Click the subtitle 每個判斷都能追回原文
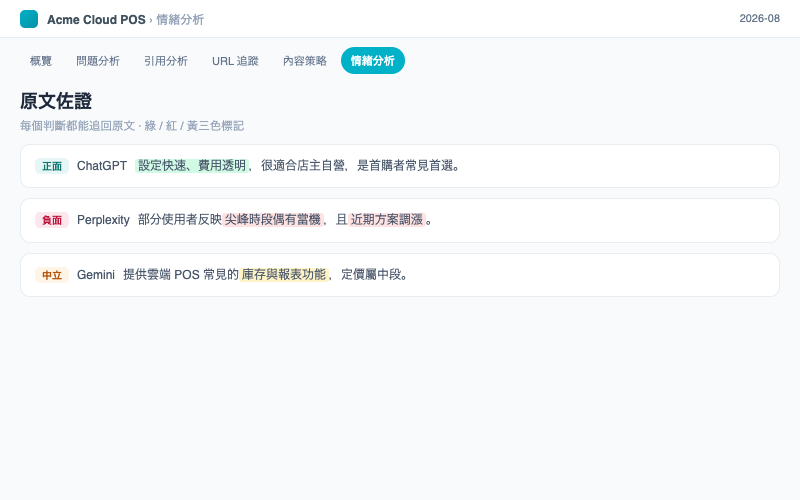This screenshot has width=800, height=500. coord(78,126)
